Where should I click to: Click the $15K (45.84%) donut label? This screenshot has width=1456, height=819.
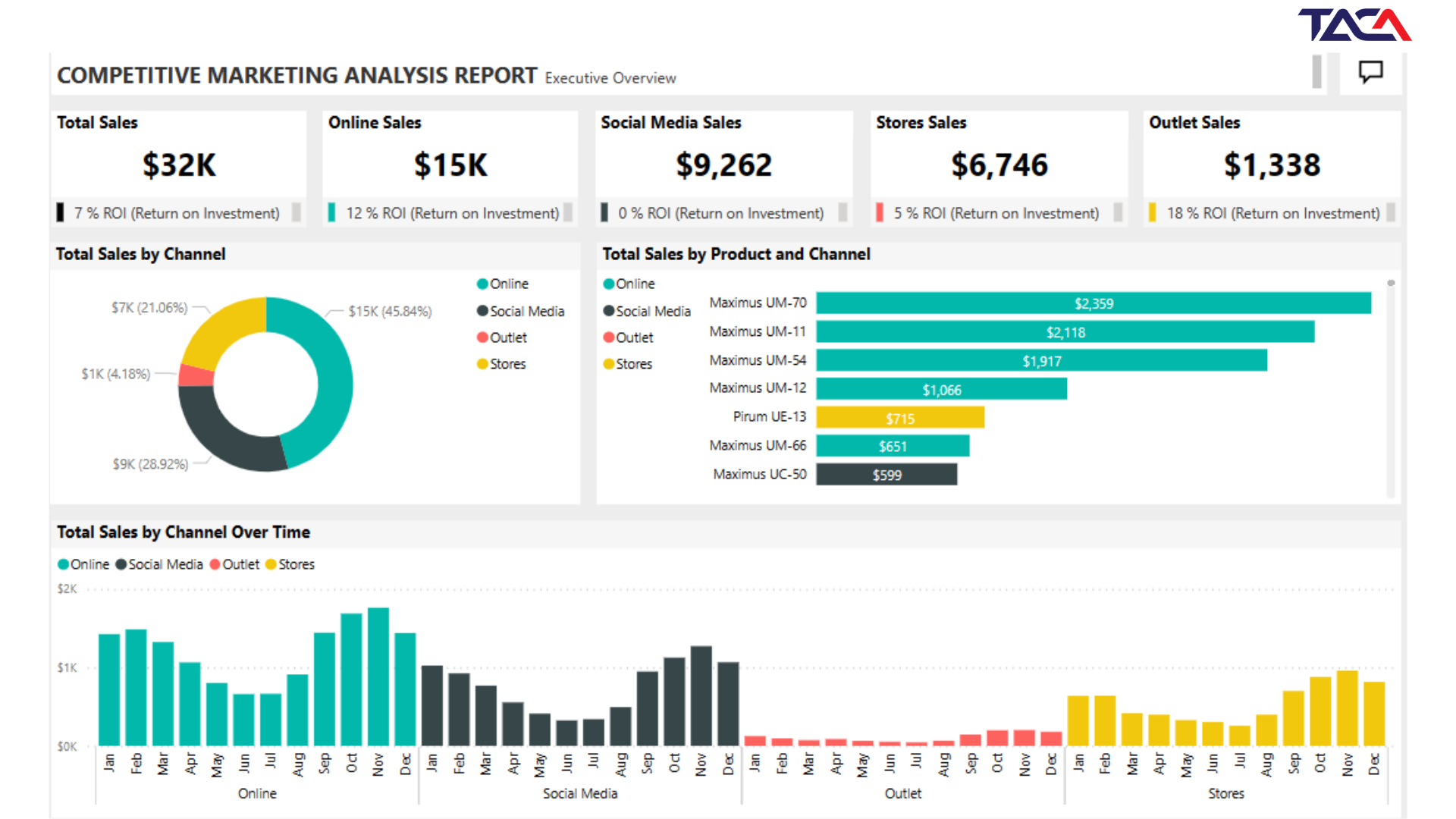pyautogui.click(x=390, y=311)
